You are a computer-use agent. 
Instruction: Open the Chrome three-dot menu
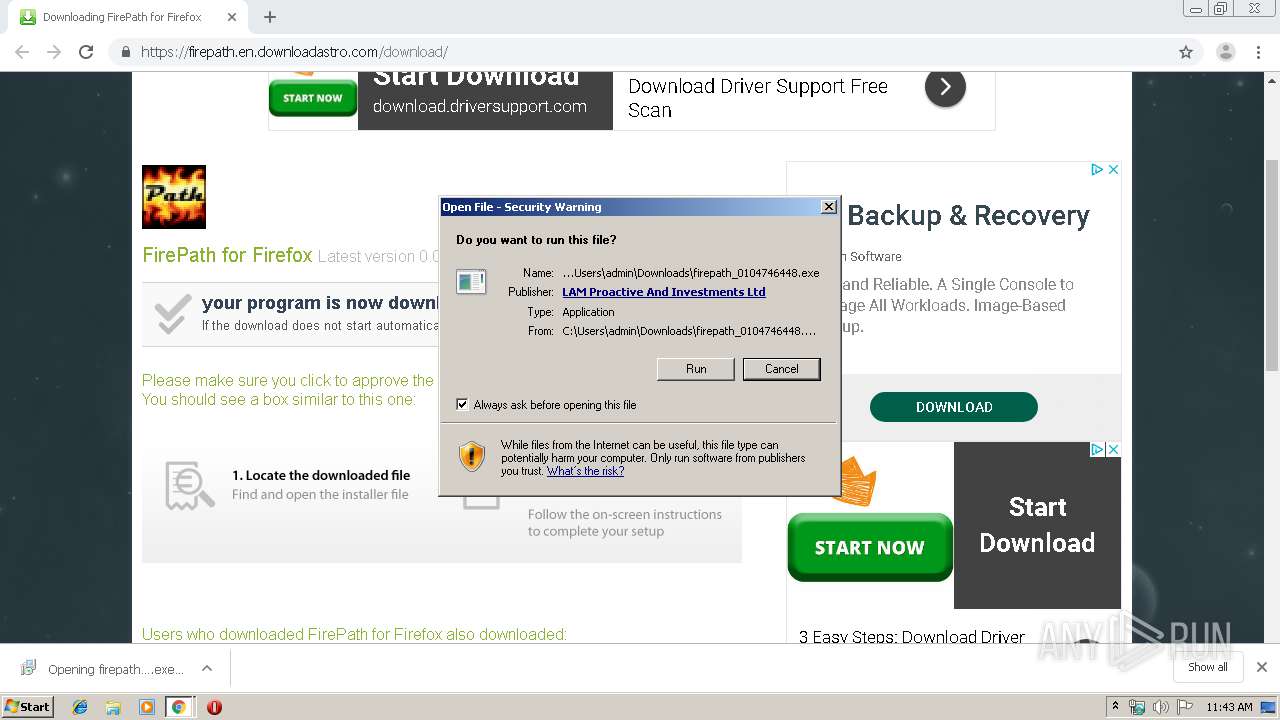point(1258,52)
